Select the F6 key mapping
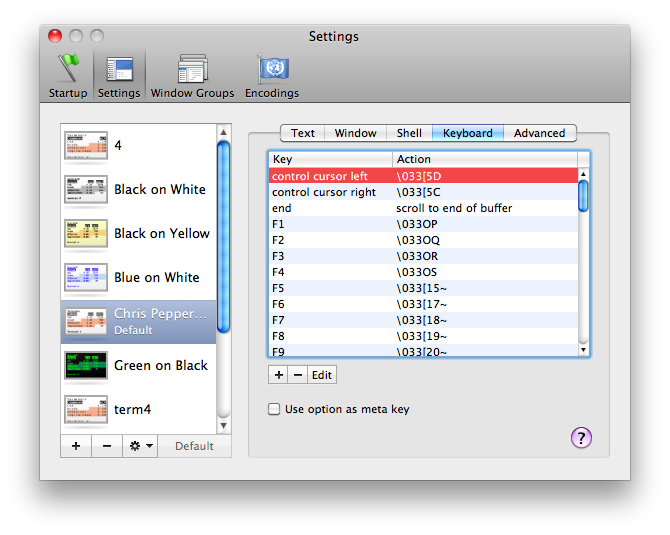 423,304
